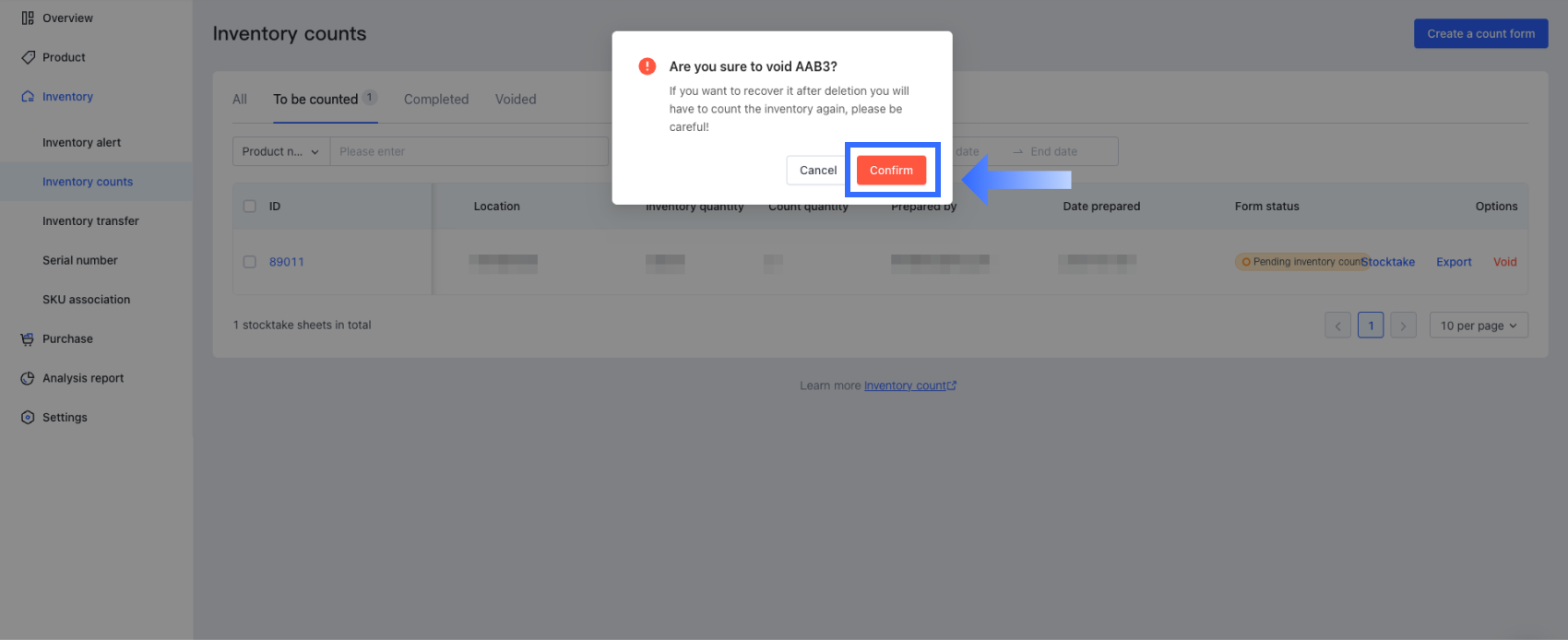Cancel the void confirmation dialog
Viewport: 1568px width, 640px height.
(817, 171)
